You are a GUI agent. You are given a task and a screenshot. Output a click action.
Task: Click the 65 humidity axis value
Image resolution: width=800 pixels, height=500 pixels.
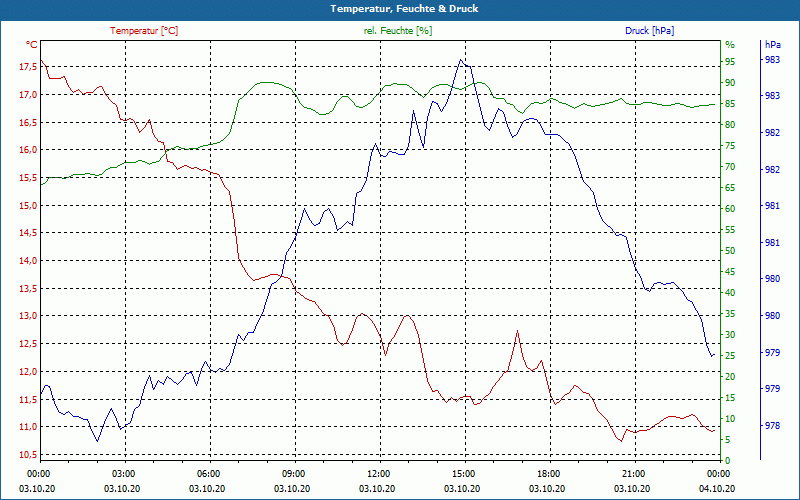[730, 188]
